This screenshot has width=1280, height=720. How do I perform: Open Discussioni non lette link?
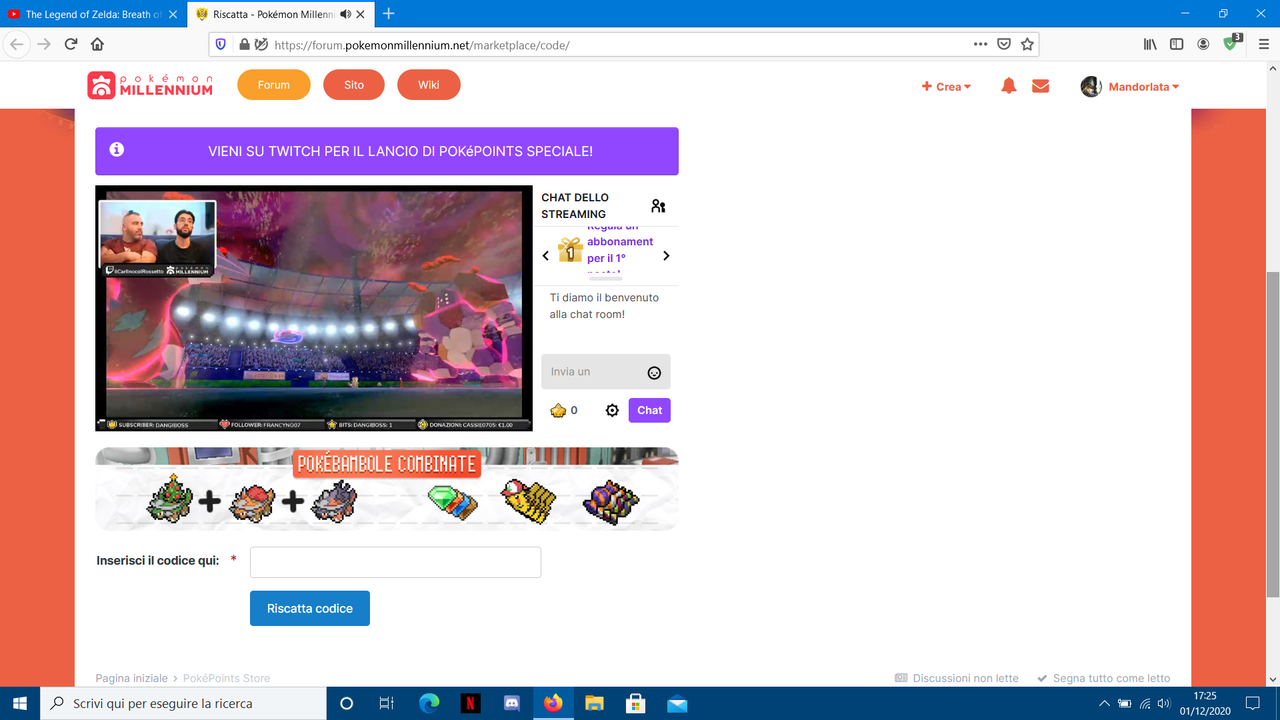pos(957,678)
